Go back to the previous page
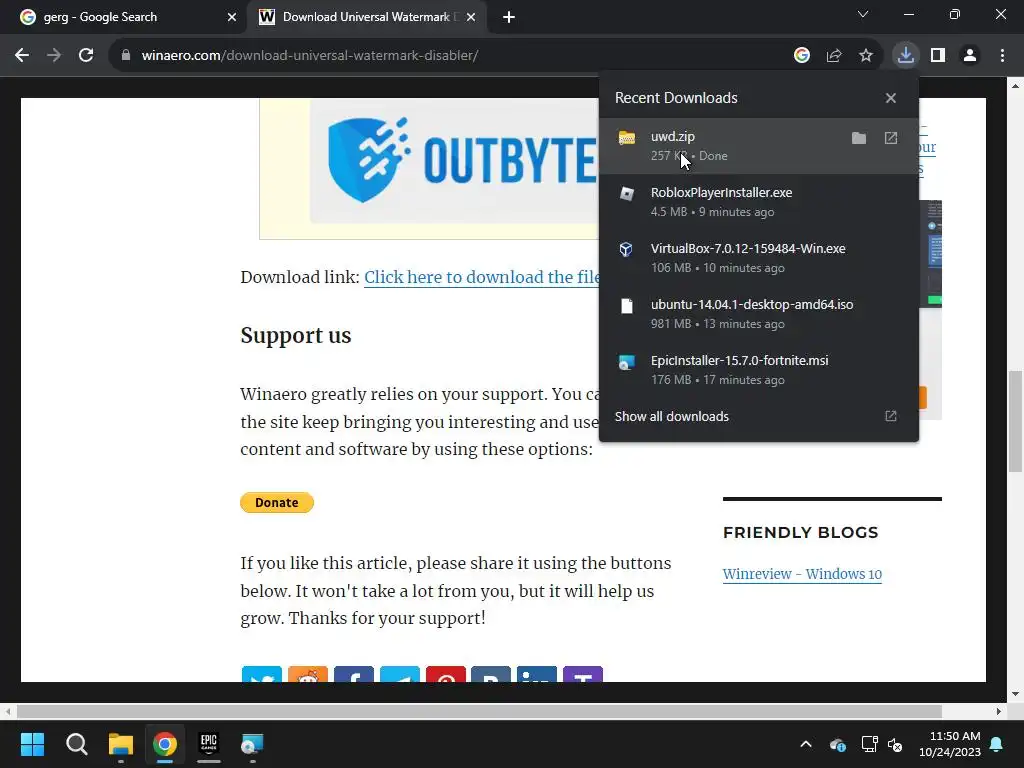 click(22, 56)
